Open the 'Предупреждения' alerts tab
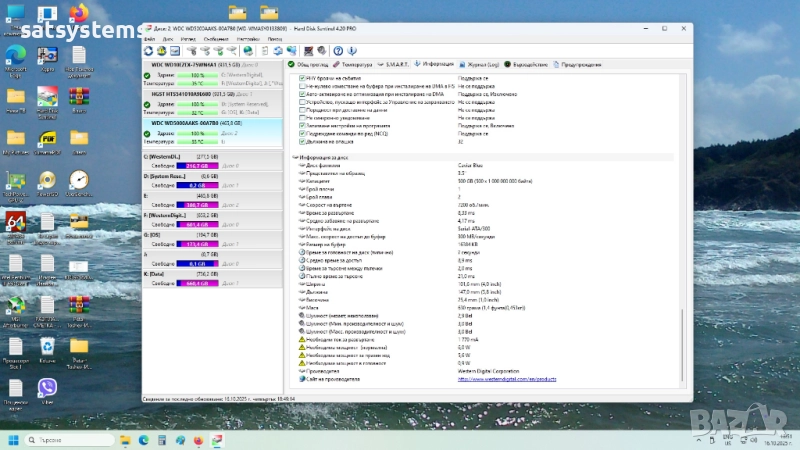The width and height of the screenshot is (800, 450). click(x=578, y=64)
